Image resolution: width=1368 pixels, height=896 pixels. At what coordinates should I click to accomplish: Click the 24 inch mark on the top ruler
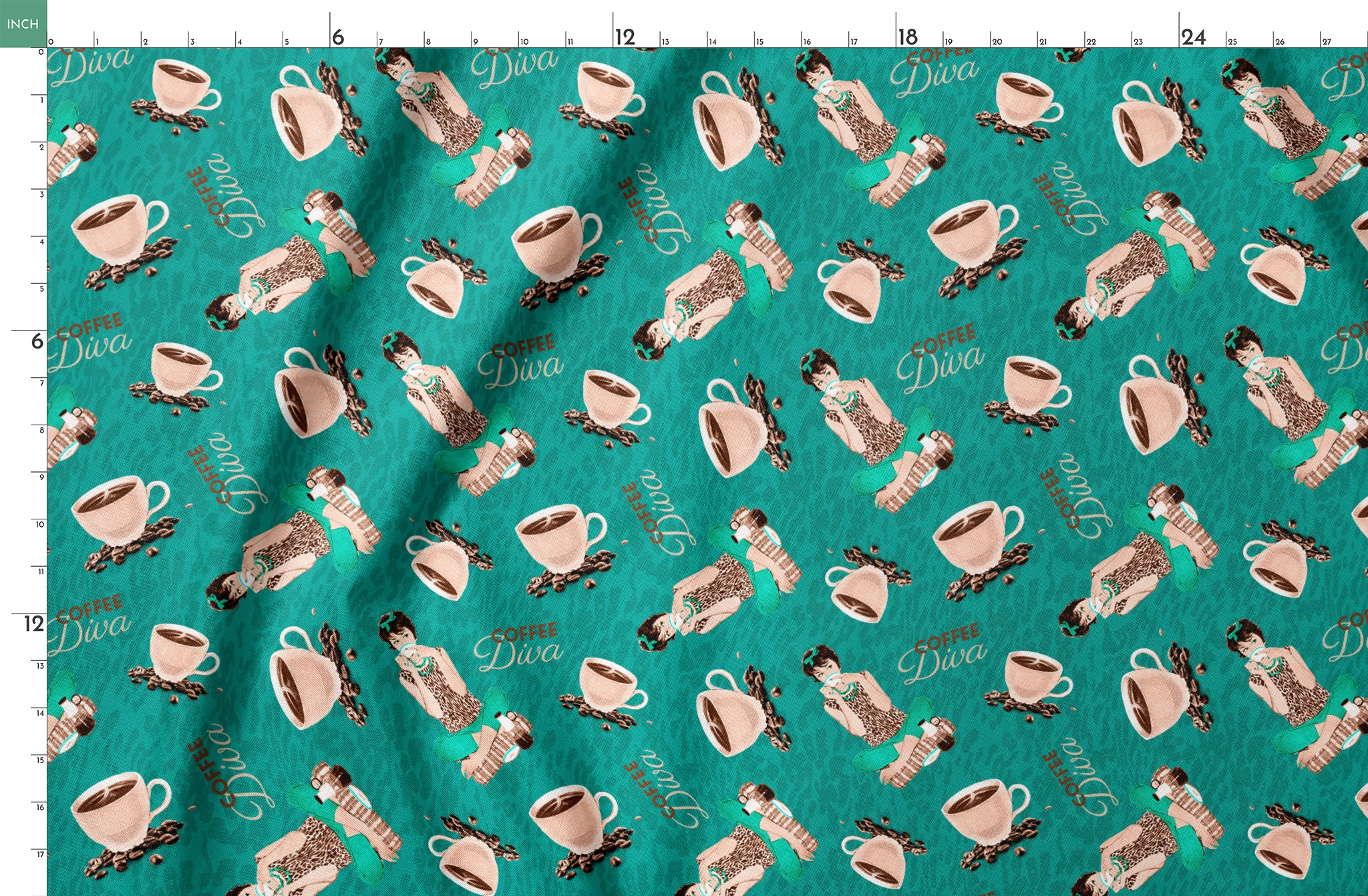pyautogui.click(x=1194, y=37)
